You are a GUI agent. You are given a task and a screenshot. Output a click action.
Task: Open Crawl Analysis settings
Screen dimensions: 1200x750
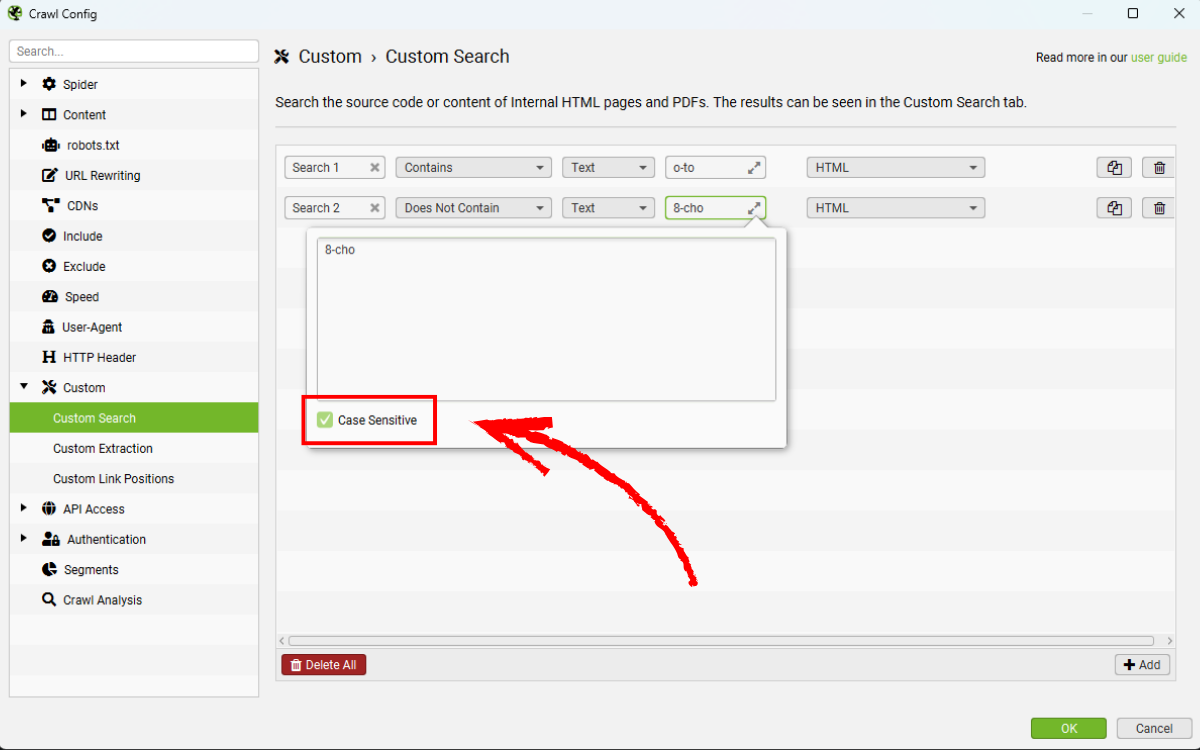pos(102,600)
